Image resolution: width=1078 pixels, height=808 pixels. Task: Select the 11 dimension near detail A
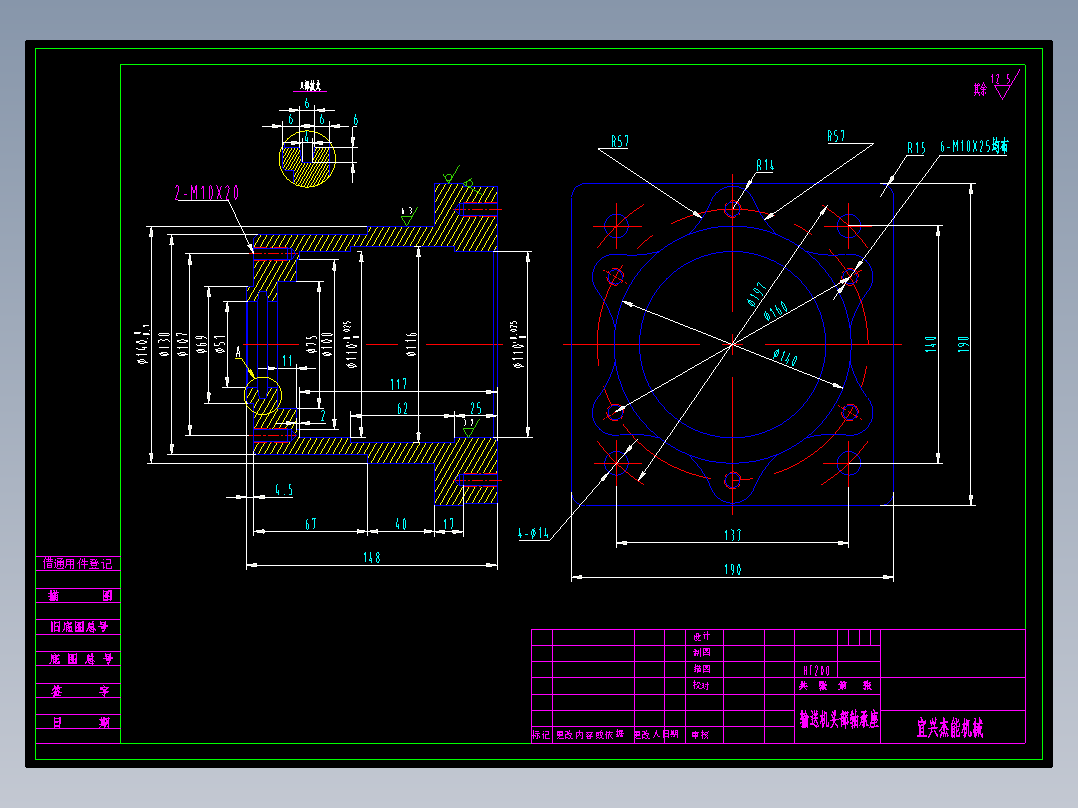[x=287, y=360]
